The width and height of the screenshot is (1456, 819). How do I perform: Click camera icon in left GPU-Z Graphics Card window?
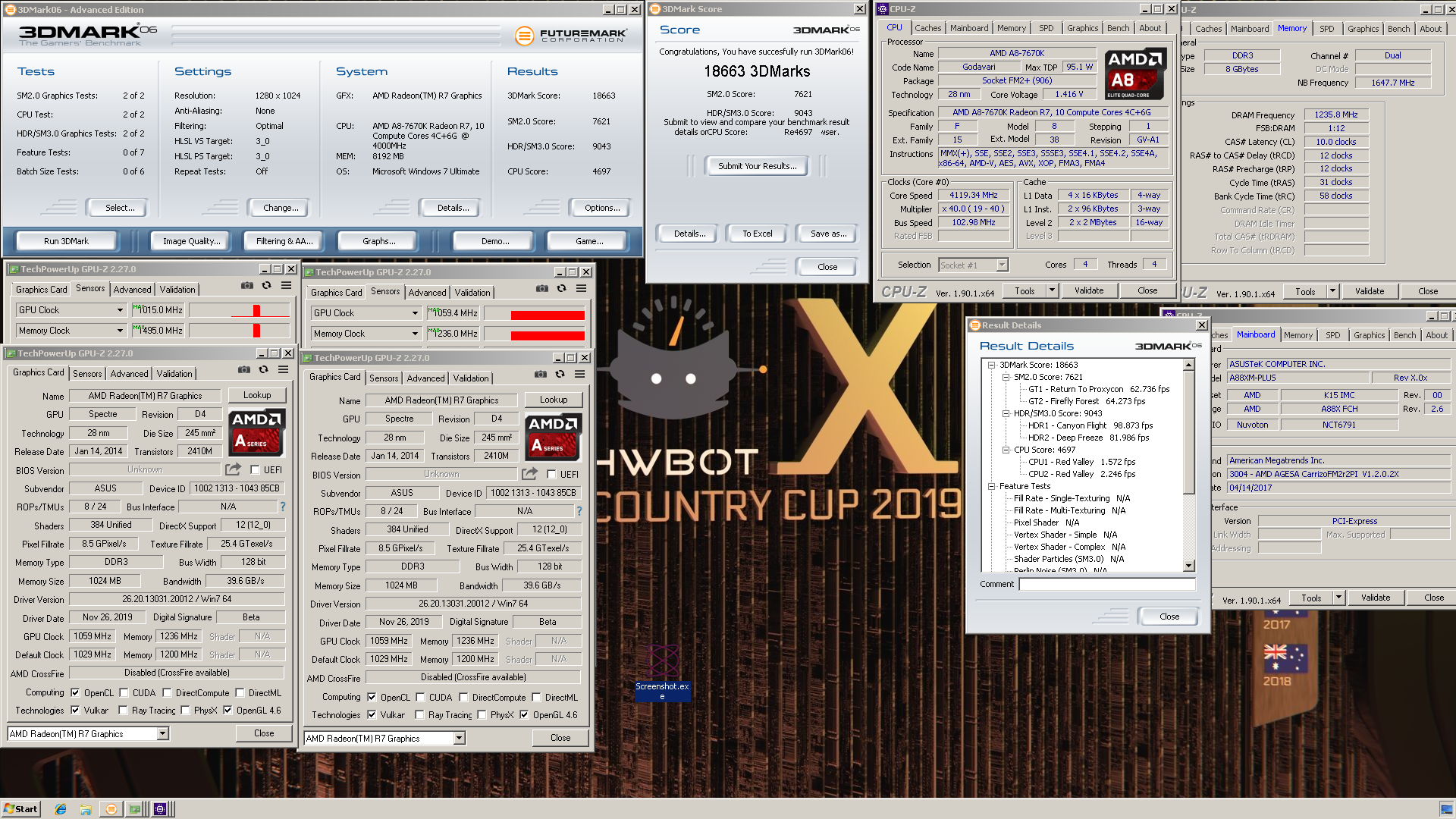[244, 369]
